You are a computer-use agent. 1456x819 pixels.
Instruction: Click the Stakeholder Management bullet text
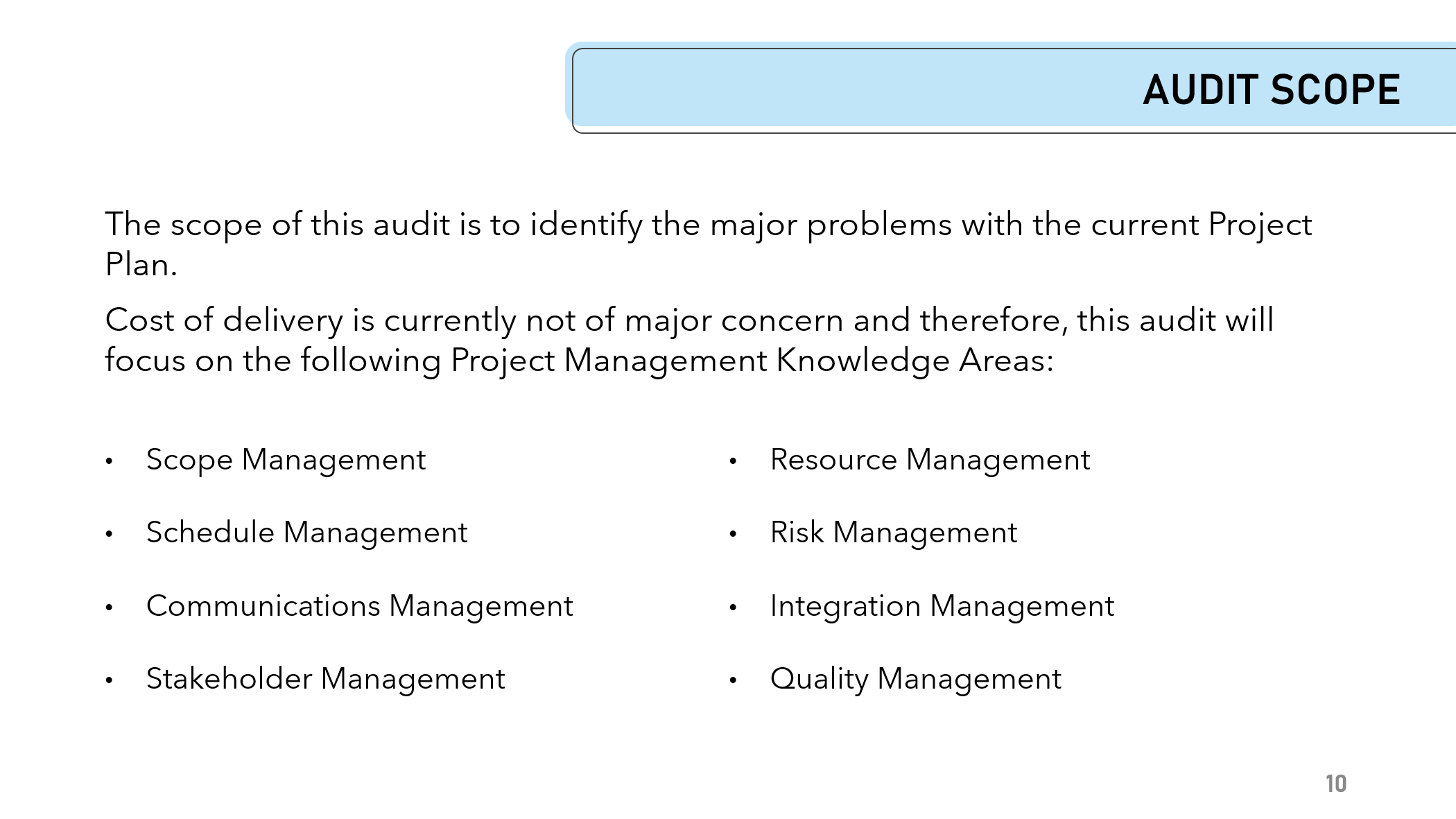pyautogui.click(x=326, y=679)
